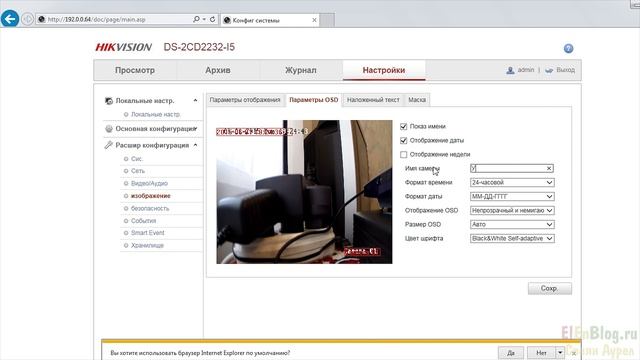The width and height of the screenshot is (640, 360).
Task: Click the browser forward arrow button
Action: click(27, 19)
